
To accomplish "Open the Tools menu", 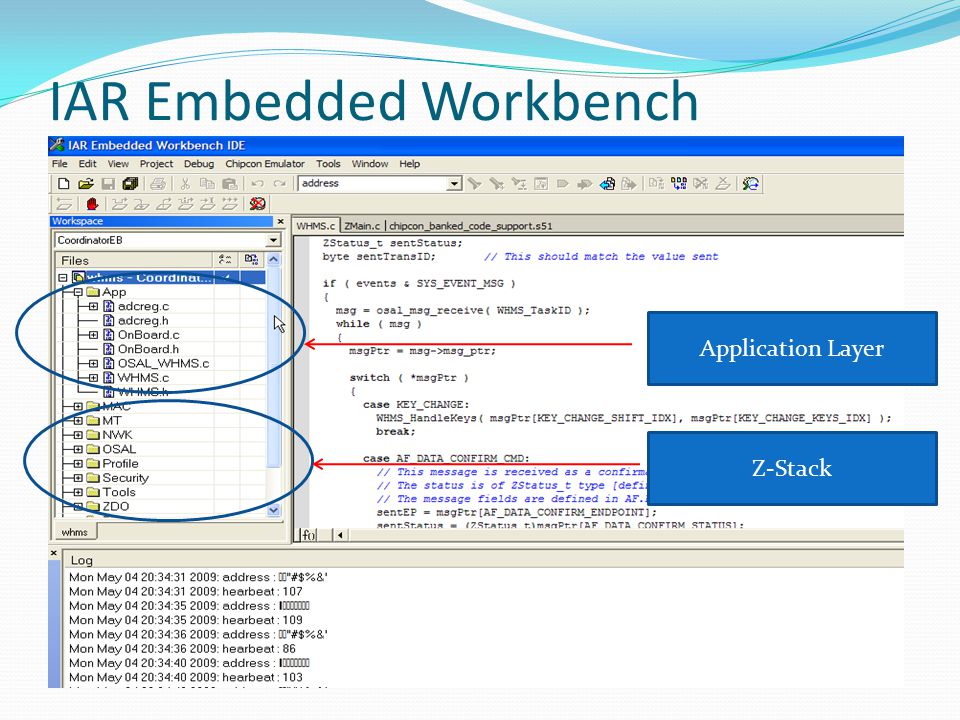I will tap(328, 164).
